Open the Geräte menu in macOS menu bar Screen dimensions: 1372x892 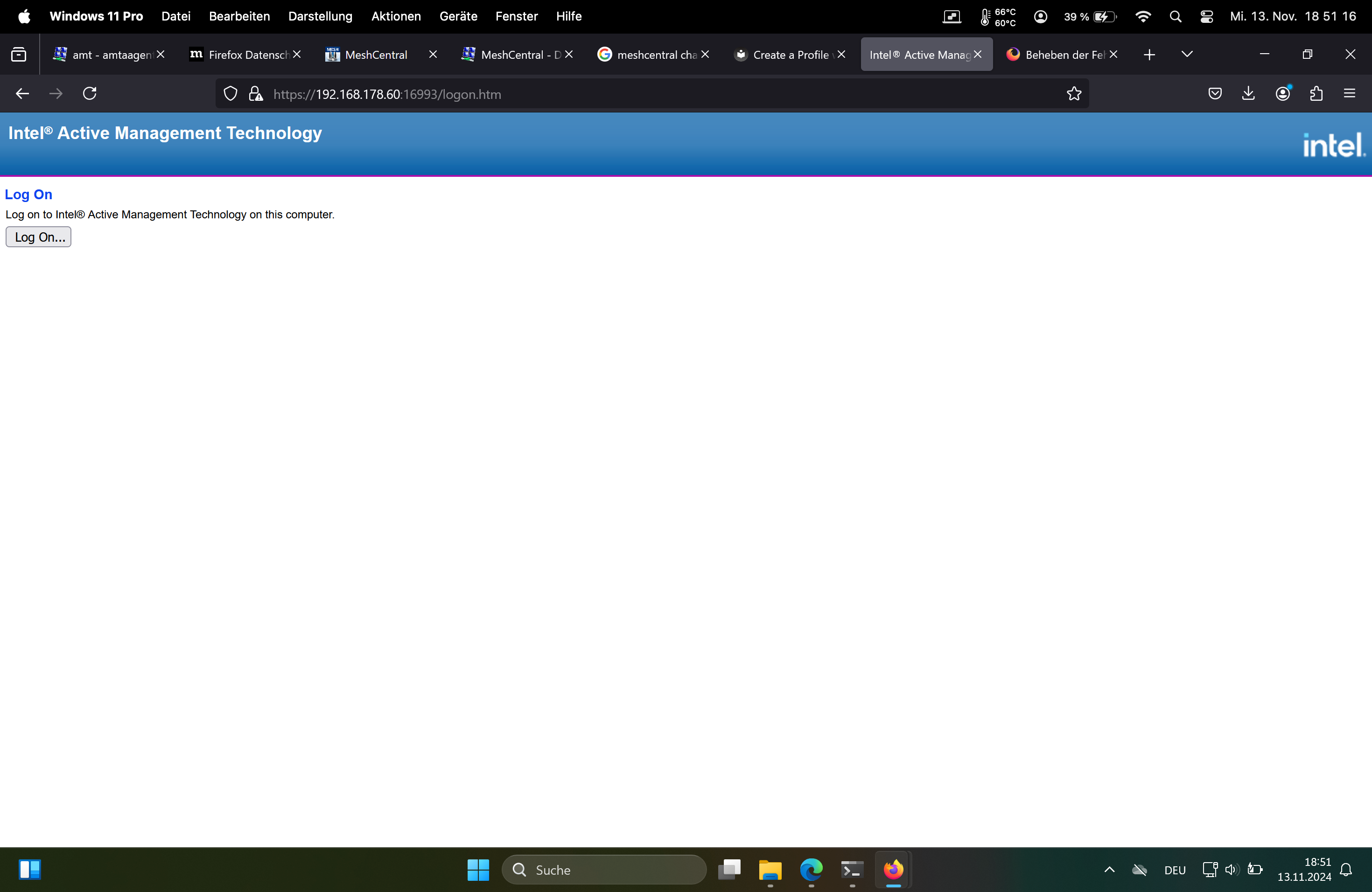click(x=458, y=16)
